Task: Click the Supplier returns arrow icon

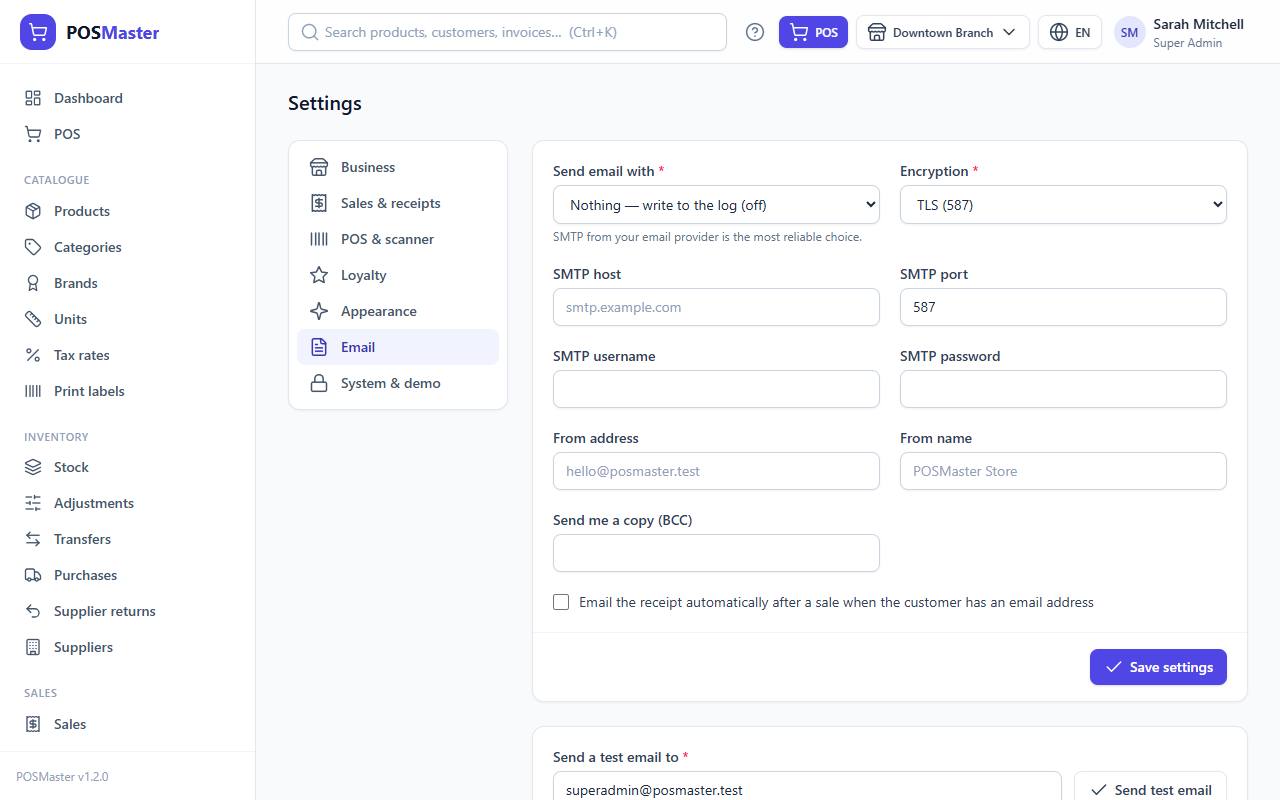Action: pyautogui.click(x=33, y=611)
